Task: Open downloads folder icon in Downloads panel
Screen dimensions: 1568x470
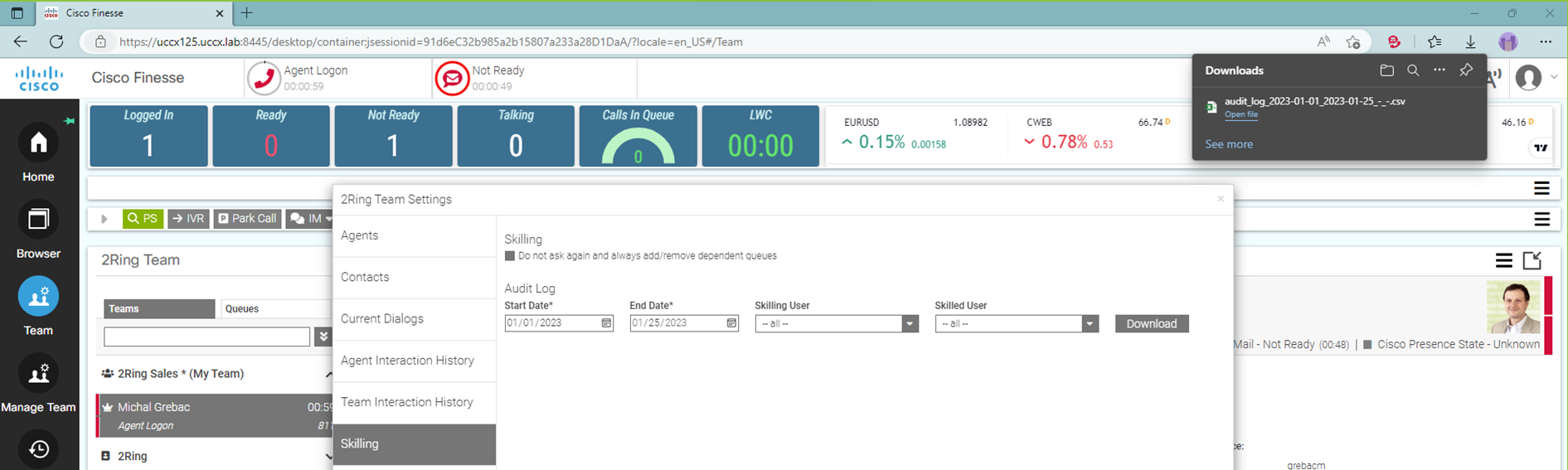Action: [1386, 70]
